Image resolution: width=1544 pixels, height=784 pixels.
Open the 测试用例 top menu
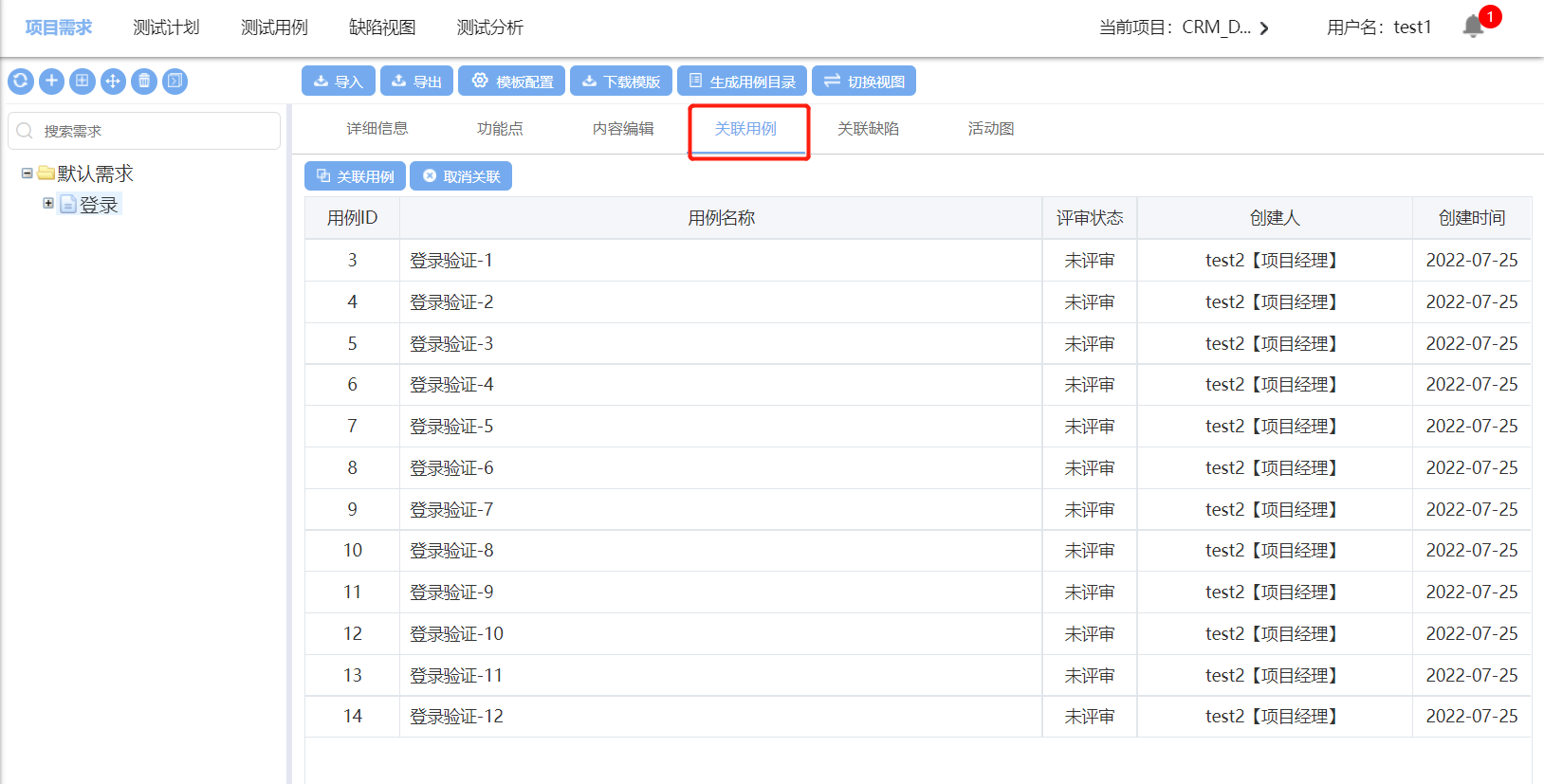(x=274, y=27)
